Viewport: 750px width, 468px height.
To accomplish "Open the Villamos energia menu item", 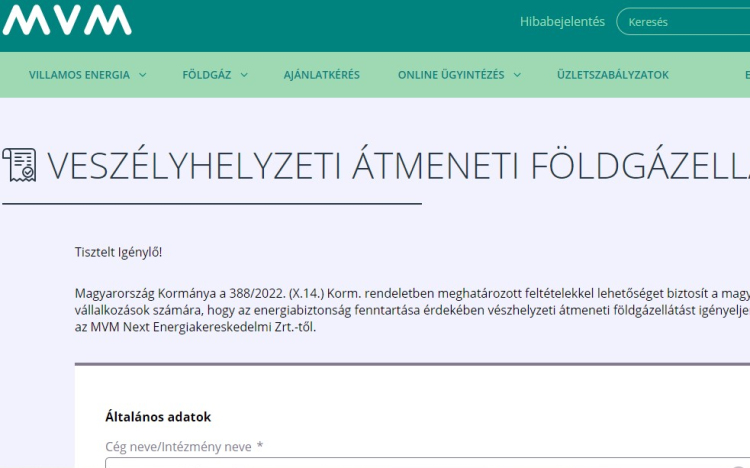I will point(79,75).
